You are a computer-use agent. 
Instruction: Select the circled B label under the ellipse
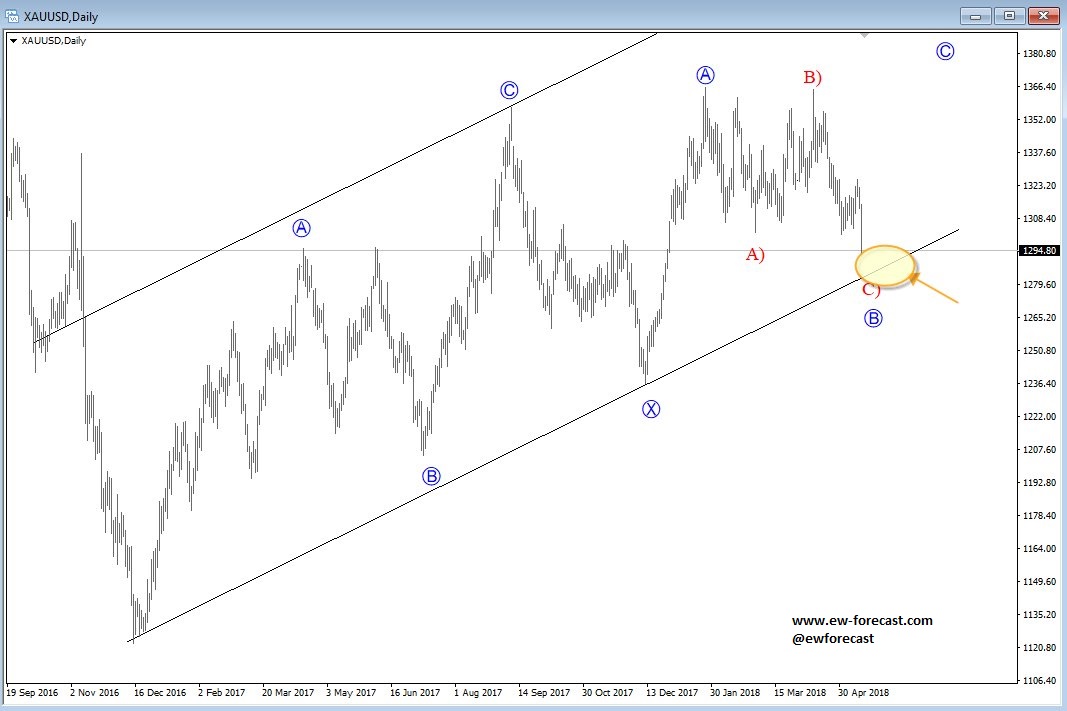pos(873,318)
